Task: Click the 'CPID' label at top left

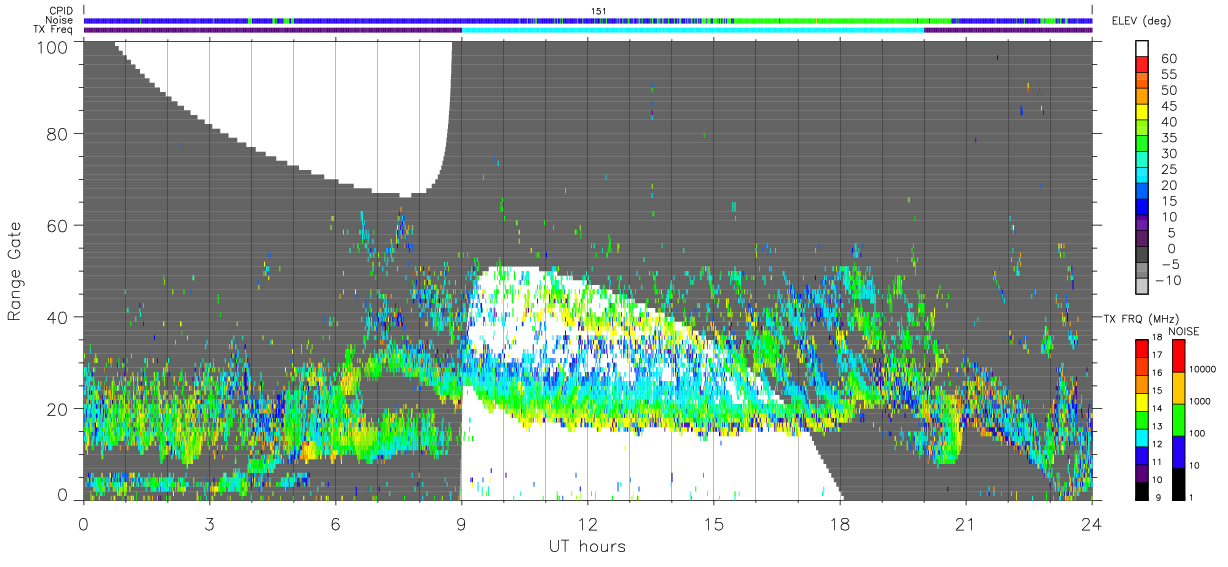Action: click(x=61, y=10)
